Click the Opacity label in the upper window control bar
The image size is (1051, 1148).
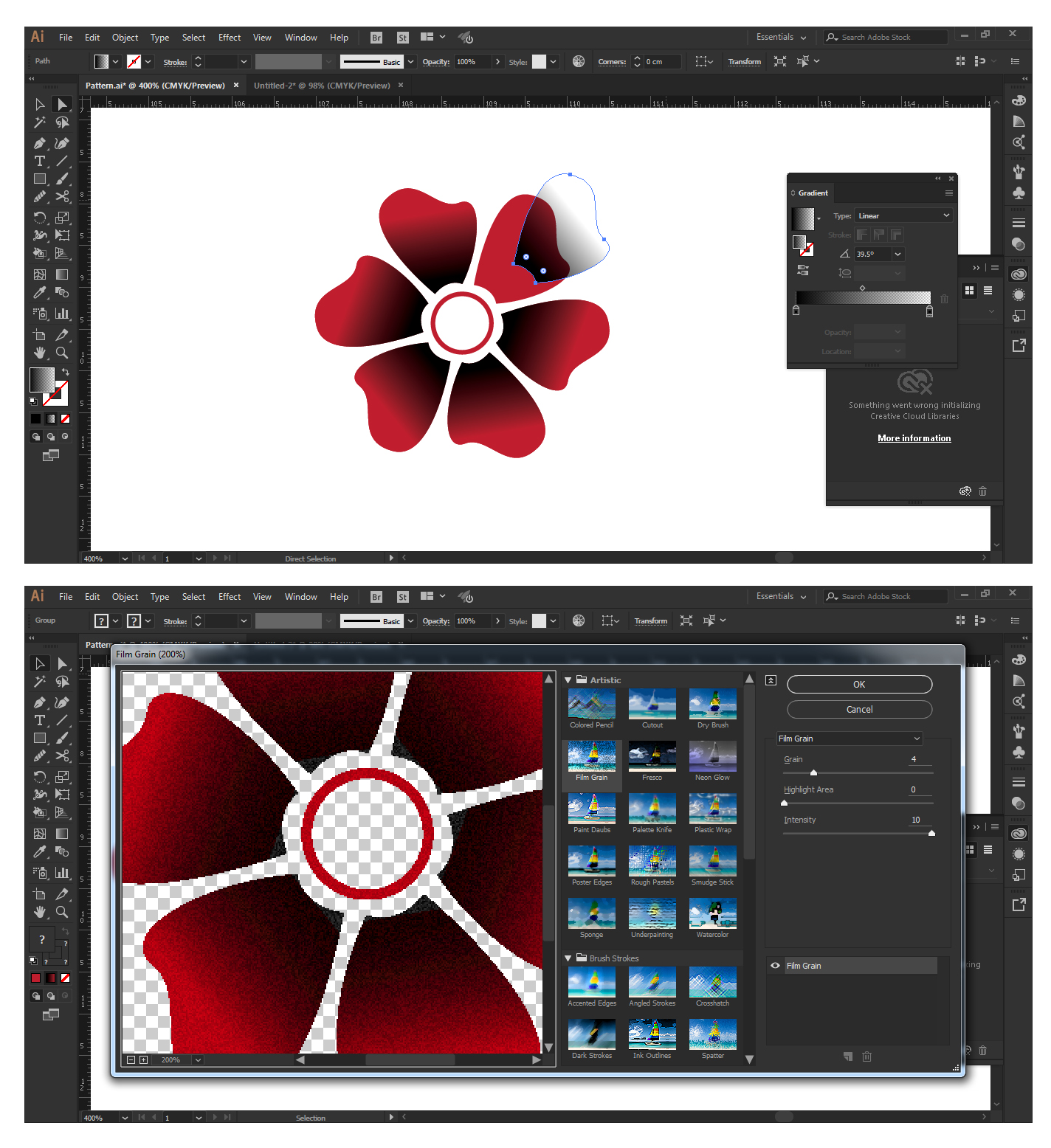(436, 62)
